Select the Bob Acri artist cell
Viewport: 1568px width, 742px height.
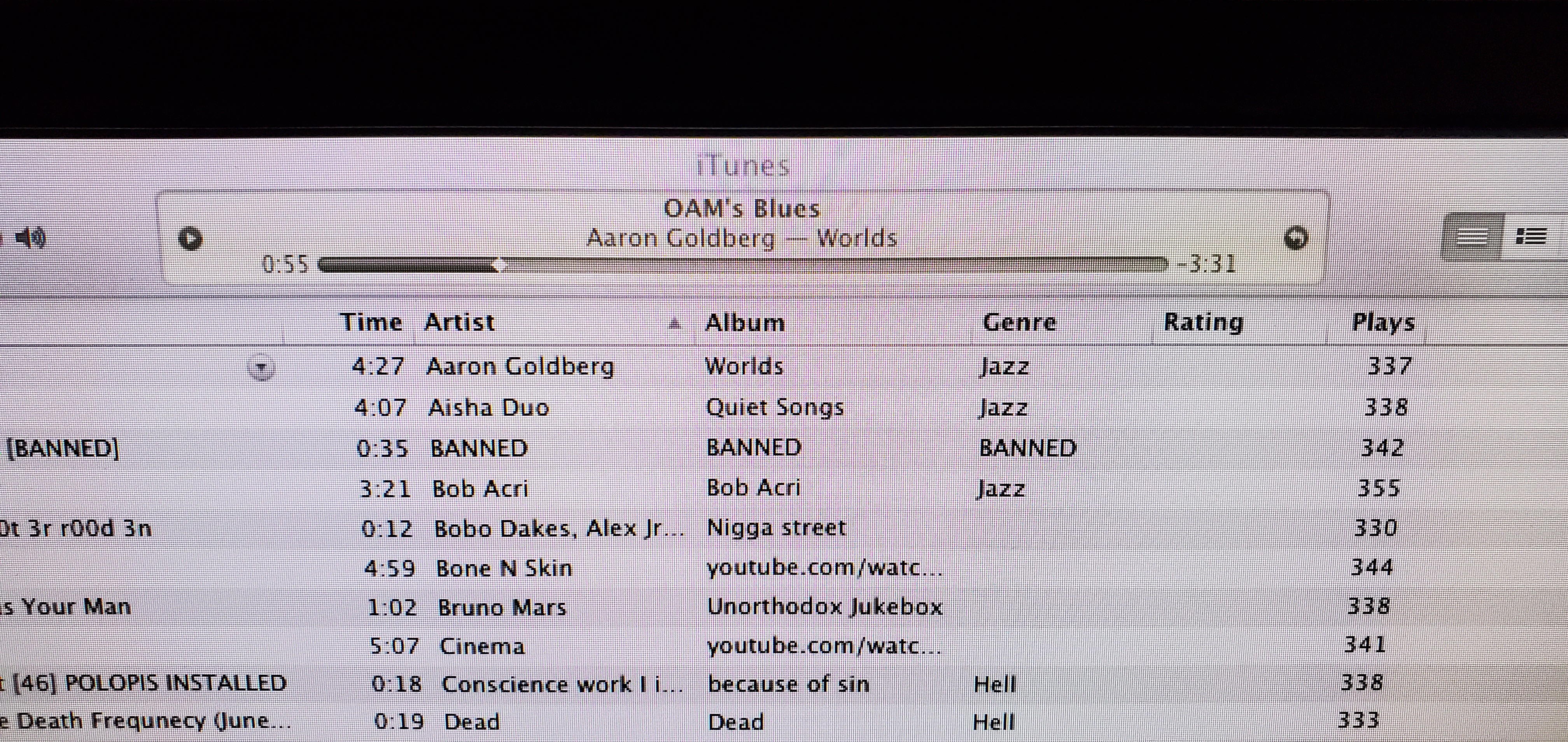480,488
